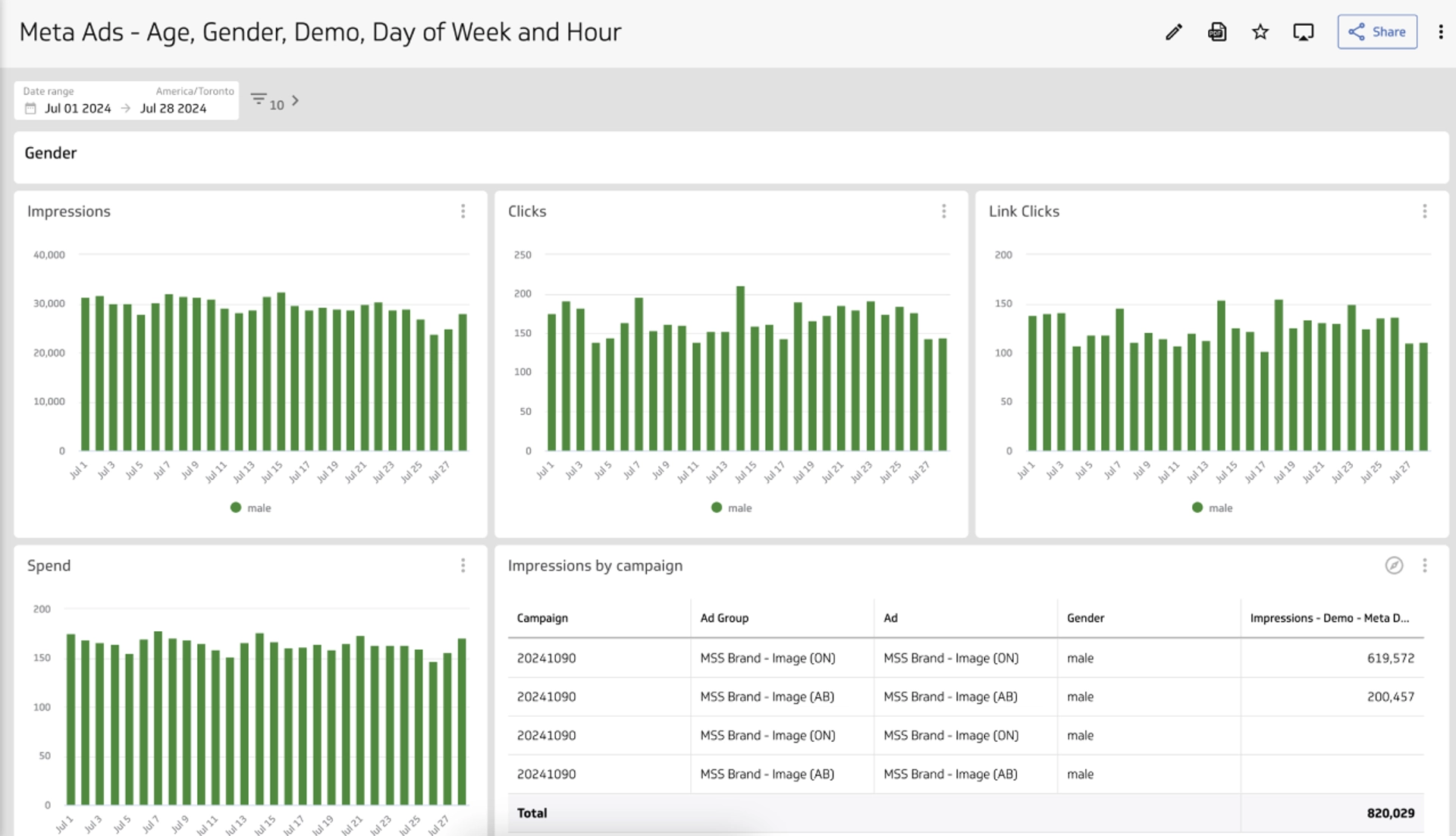Click the America/Toronto timezone label
The height and width of the screenshot is (836, 1456).
point(195,91)
